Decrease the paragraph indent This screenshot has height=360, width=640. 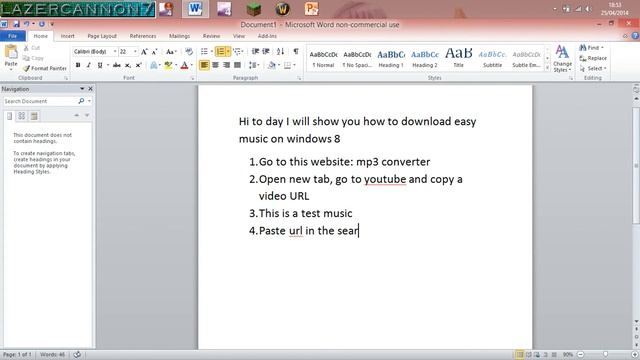pos(255,51)
